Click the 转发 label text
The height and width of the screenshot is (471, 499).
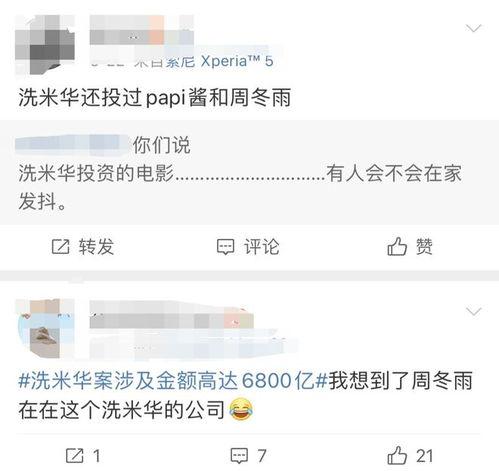click(96, 247)
